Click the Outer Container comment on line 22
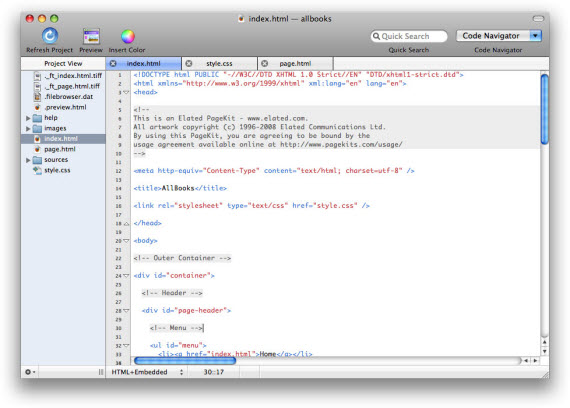 tap(182, 258)
